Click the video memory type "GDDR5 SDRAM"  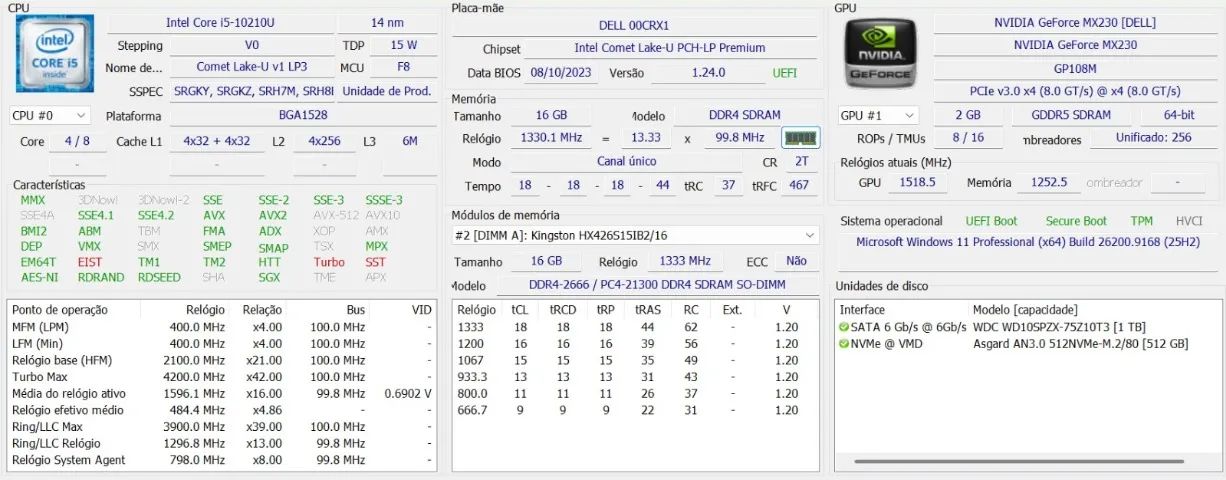coord(1070,115)
